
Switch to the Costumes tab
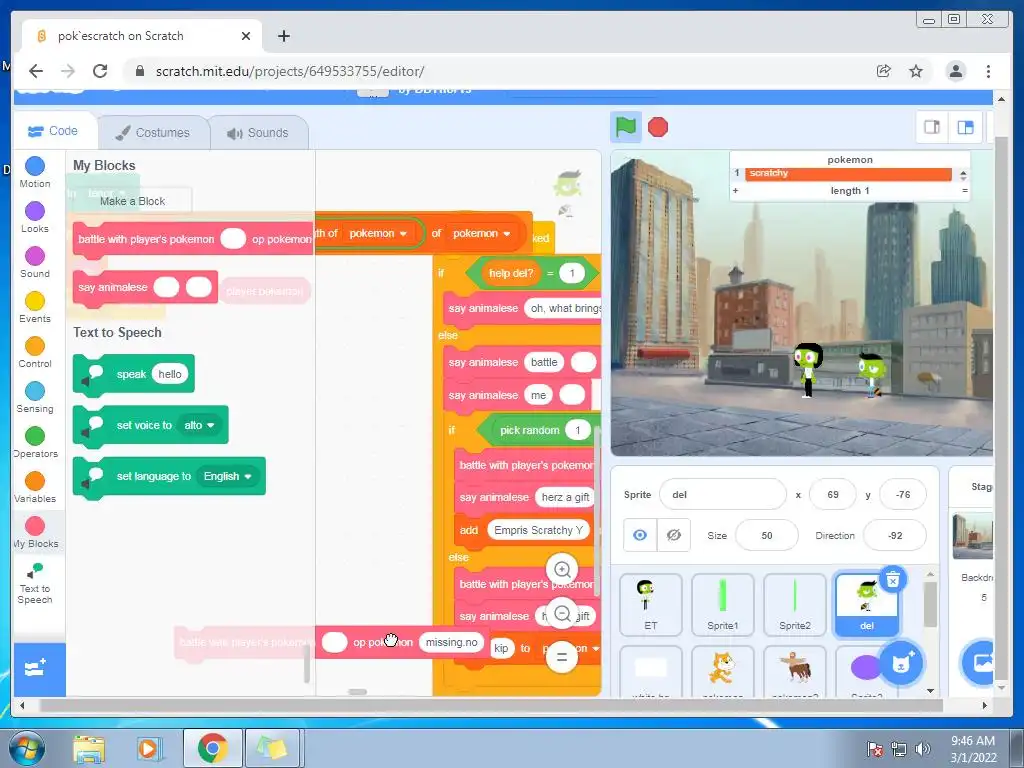point(153,133)
